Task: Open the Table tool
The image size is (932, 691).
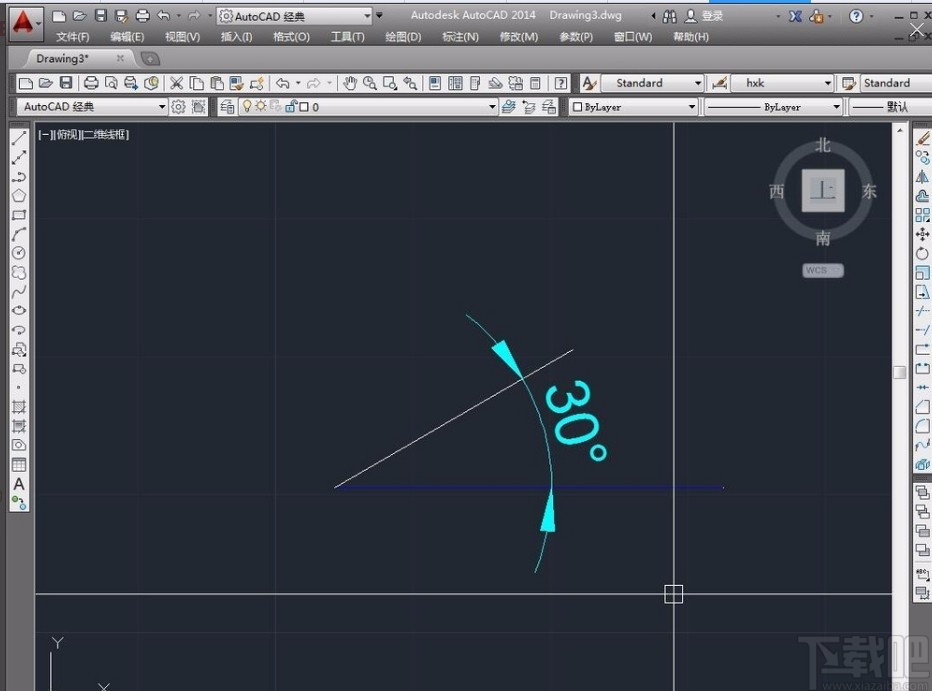Action: [18, 465]
